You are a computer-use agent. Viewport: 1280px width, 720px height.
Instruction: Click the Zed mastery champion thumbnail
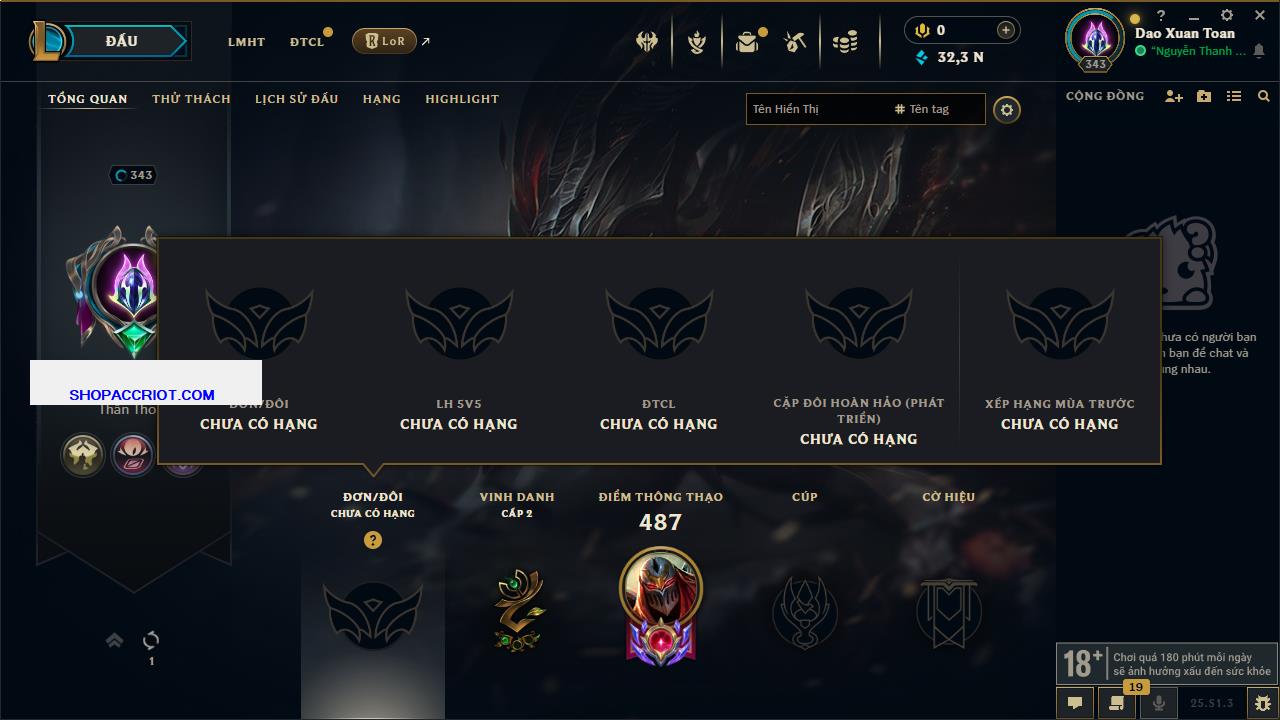coord(660,588)
